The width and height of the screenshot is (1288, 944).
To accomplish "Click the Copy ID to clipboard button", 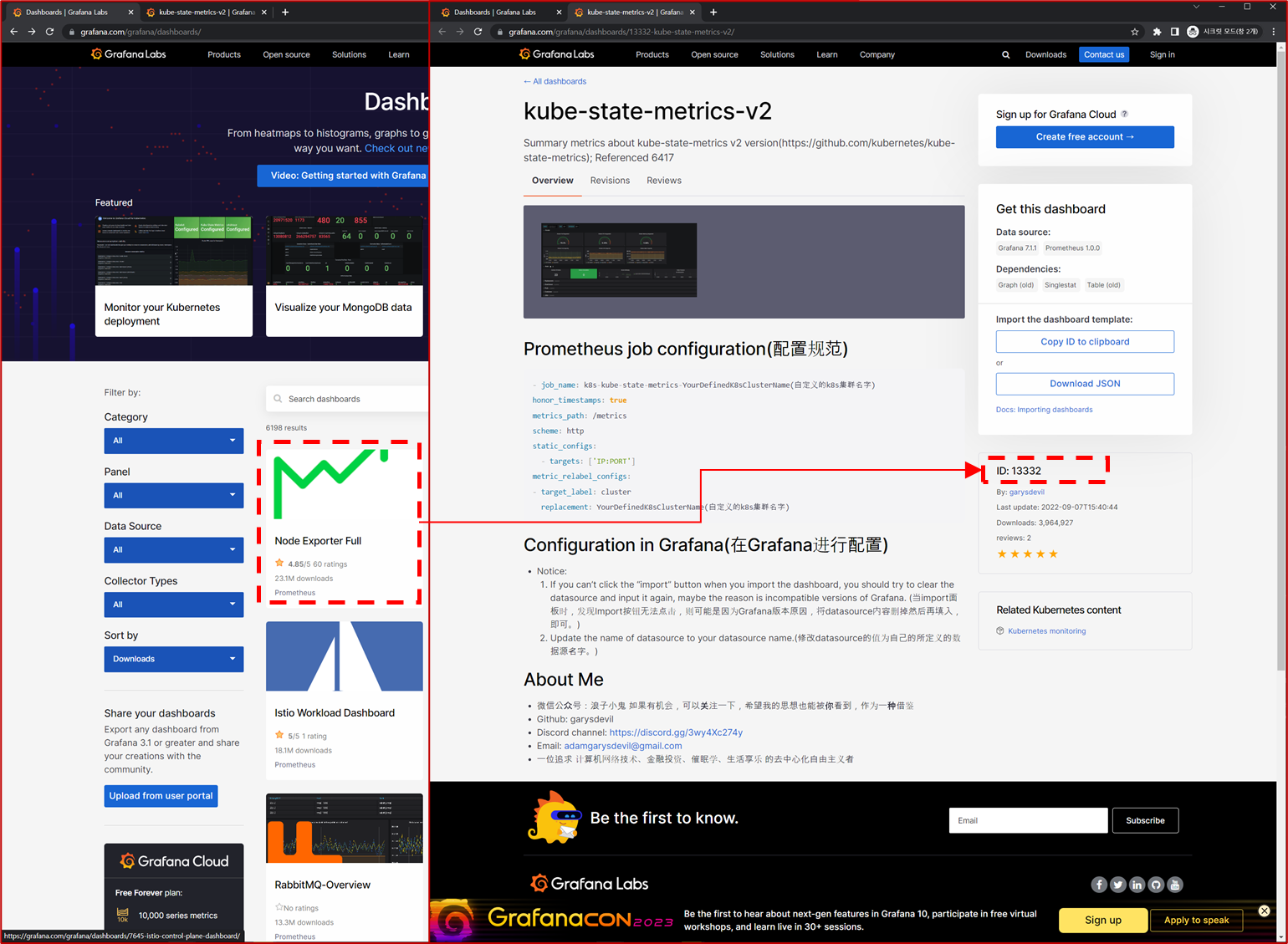I will pos(1085,341).
